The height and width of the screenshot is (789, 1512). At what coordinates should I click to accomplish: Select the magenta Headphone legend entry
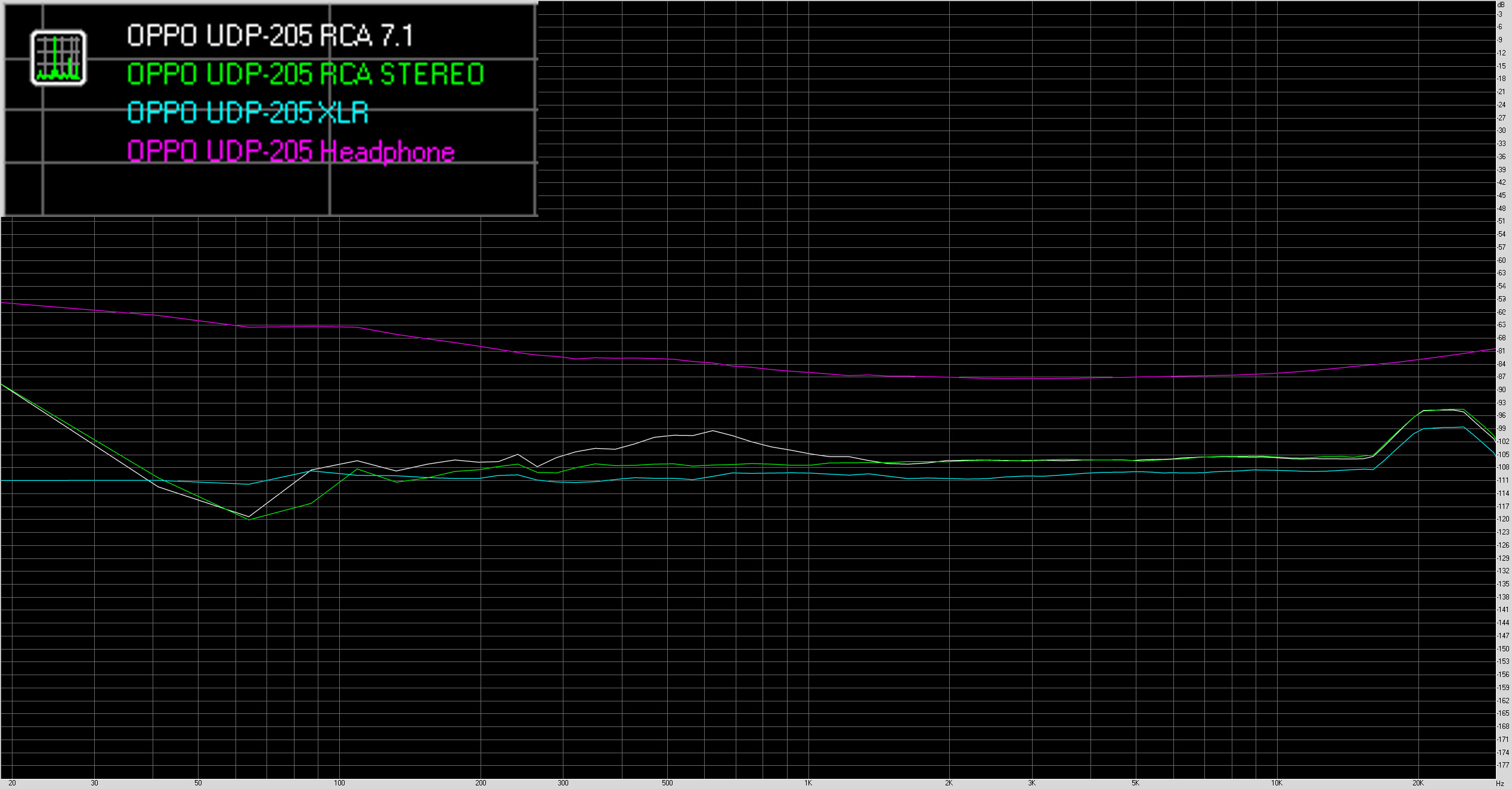pos(291,151)
